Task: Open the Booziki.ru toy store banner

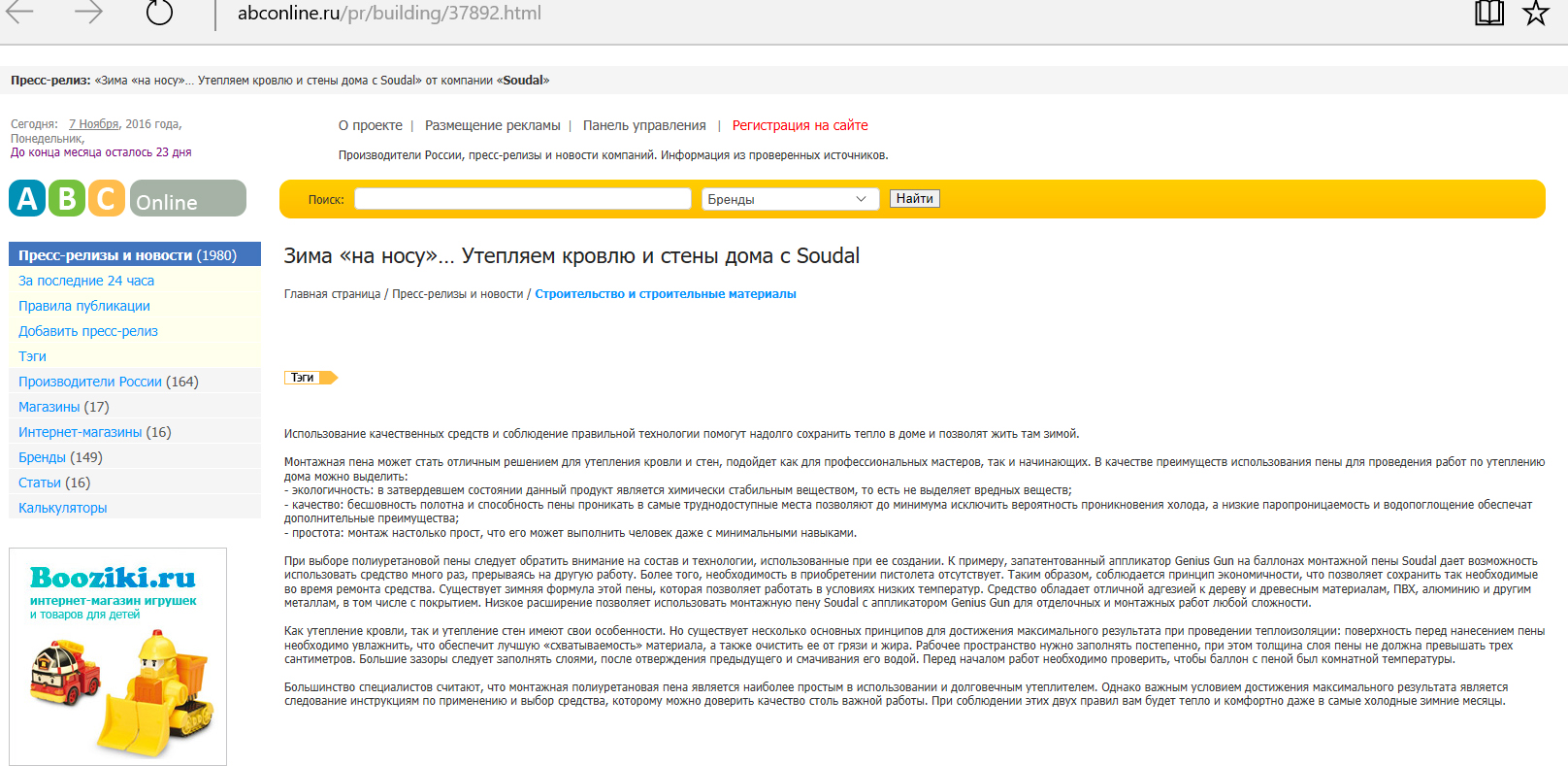Action: (x=117, y=656)
